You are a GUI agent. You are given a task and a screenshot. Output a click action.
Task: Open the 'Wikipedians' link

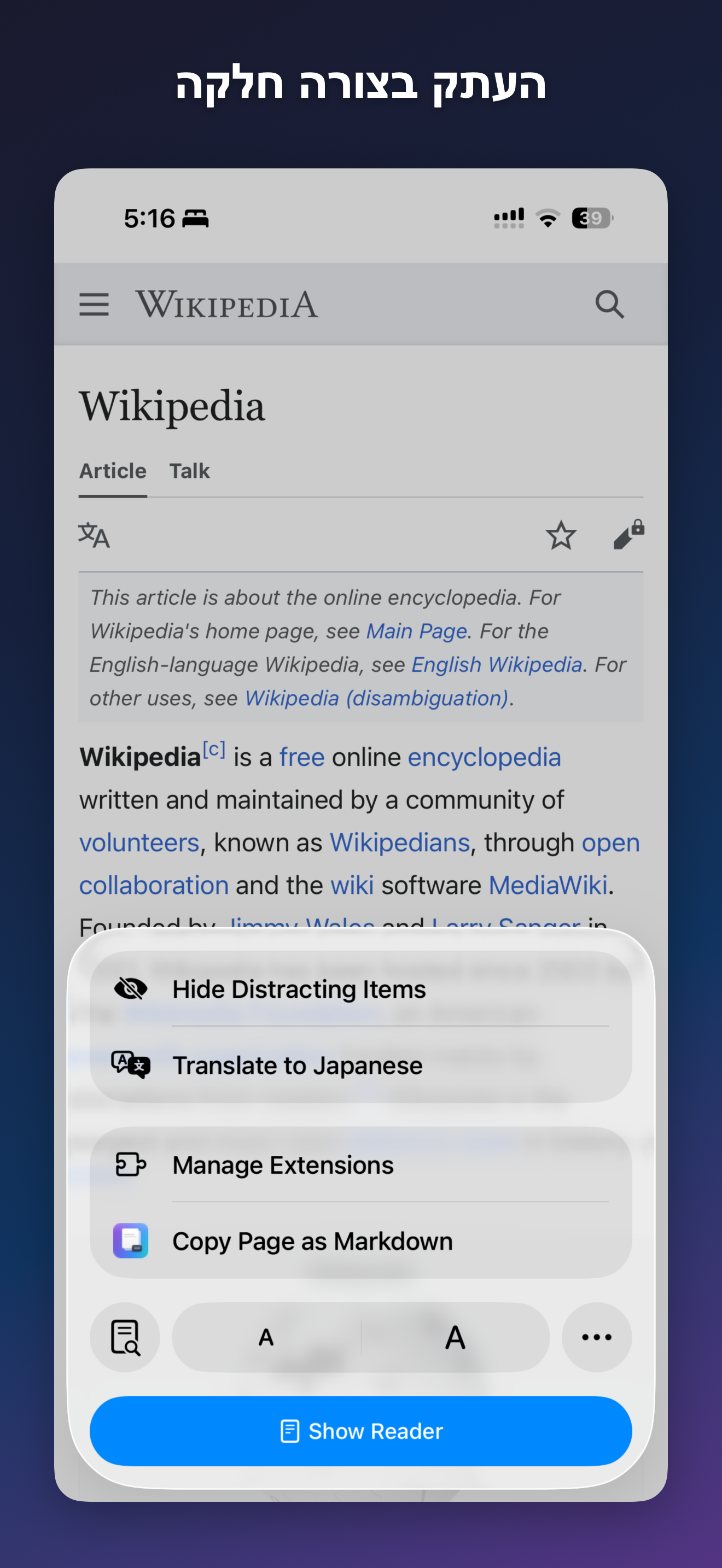(400, 842)
